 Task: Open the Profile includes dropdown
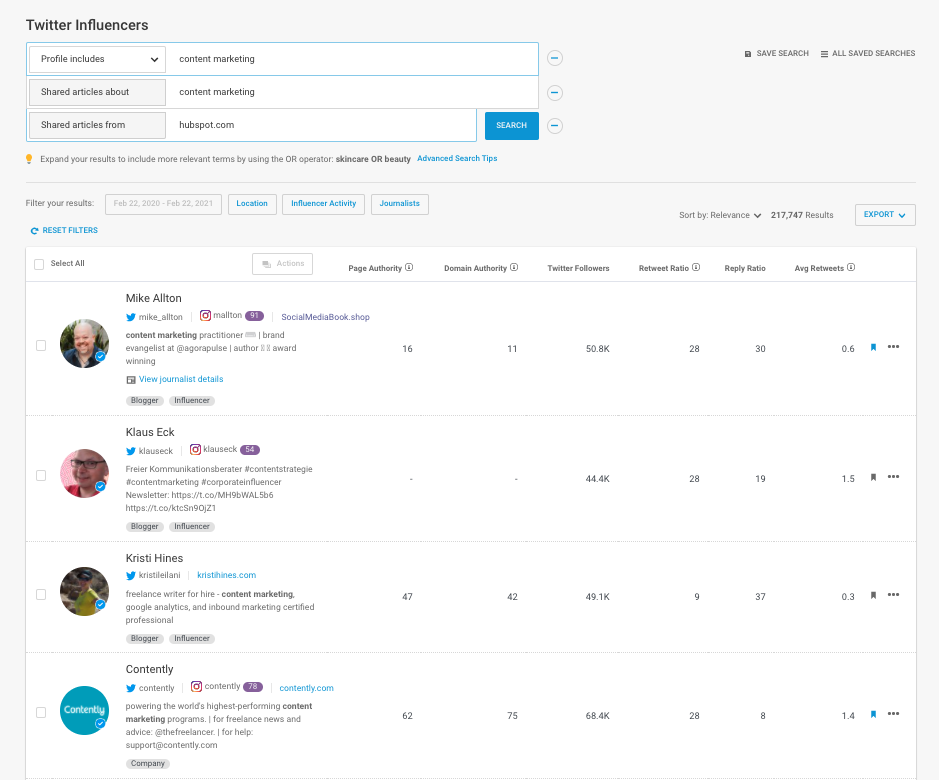[x=98, y=59]
